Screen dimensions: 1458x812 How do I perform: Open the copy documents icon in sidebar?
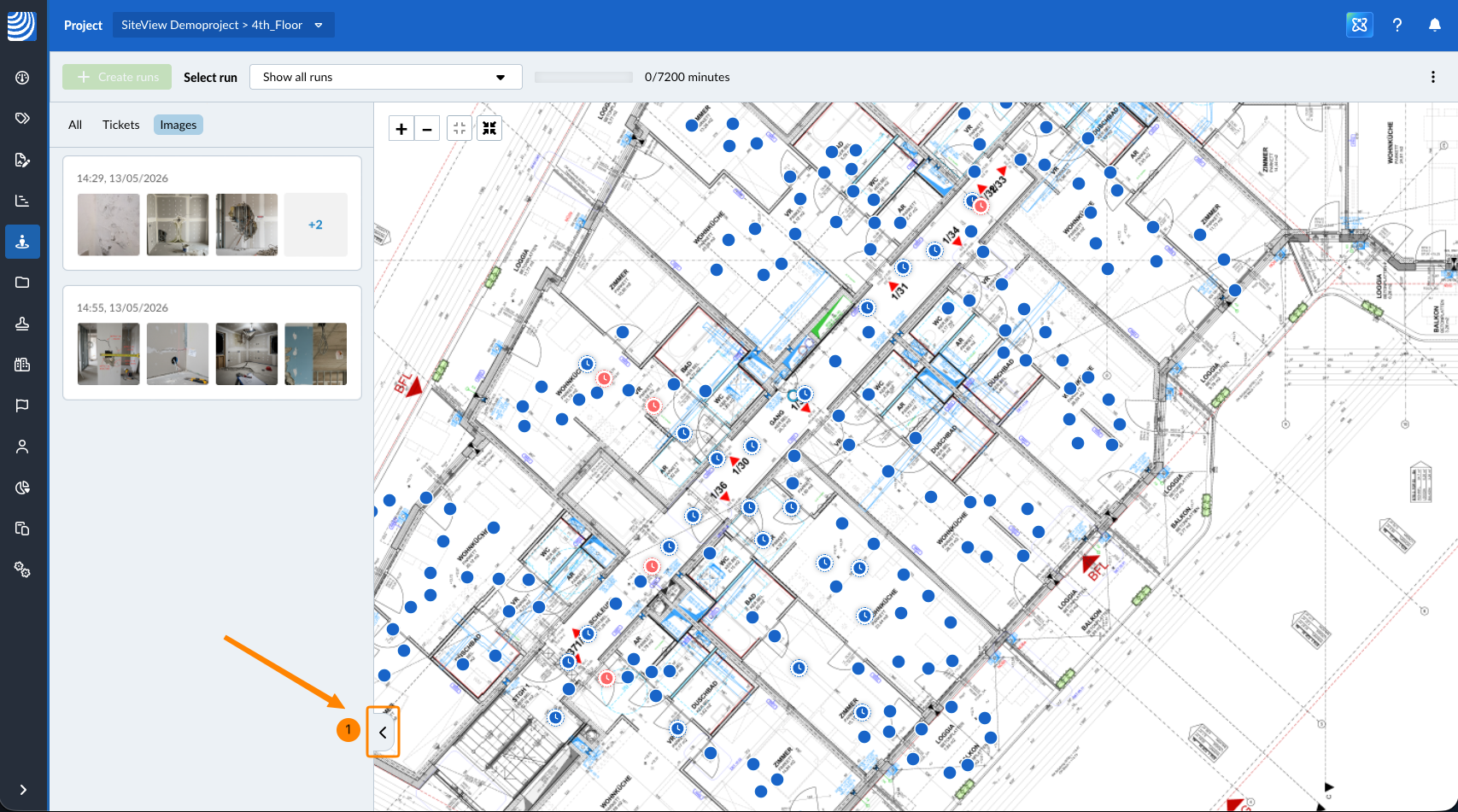(x=22, y=529)
